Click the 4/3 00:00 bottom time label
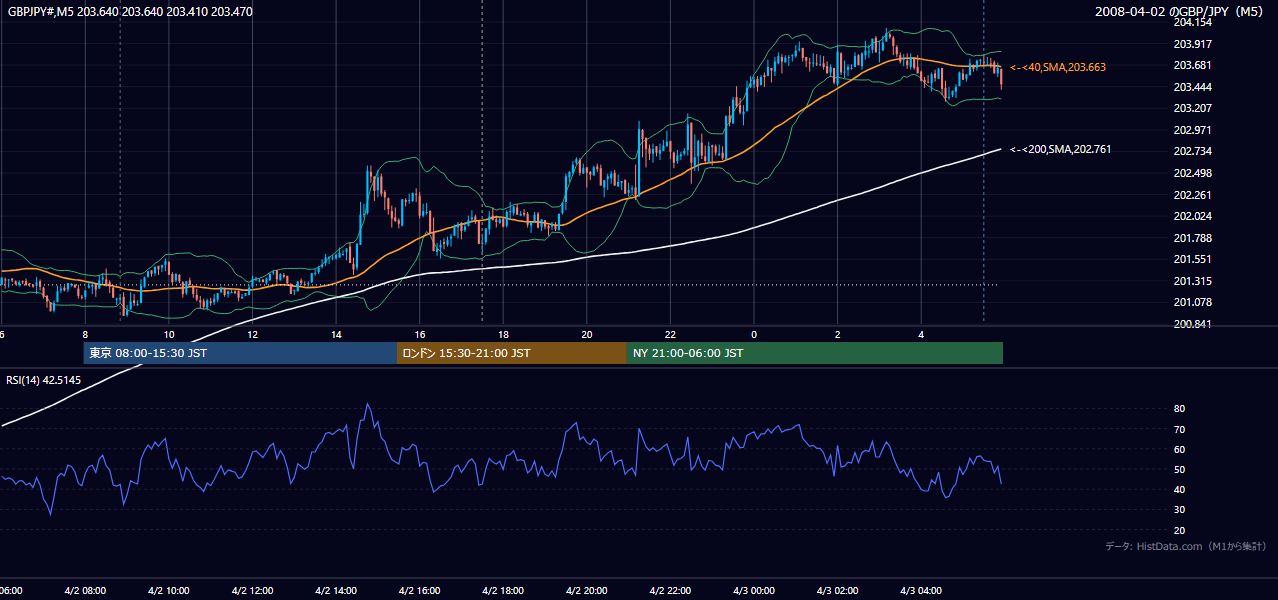 pos(754,591)
